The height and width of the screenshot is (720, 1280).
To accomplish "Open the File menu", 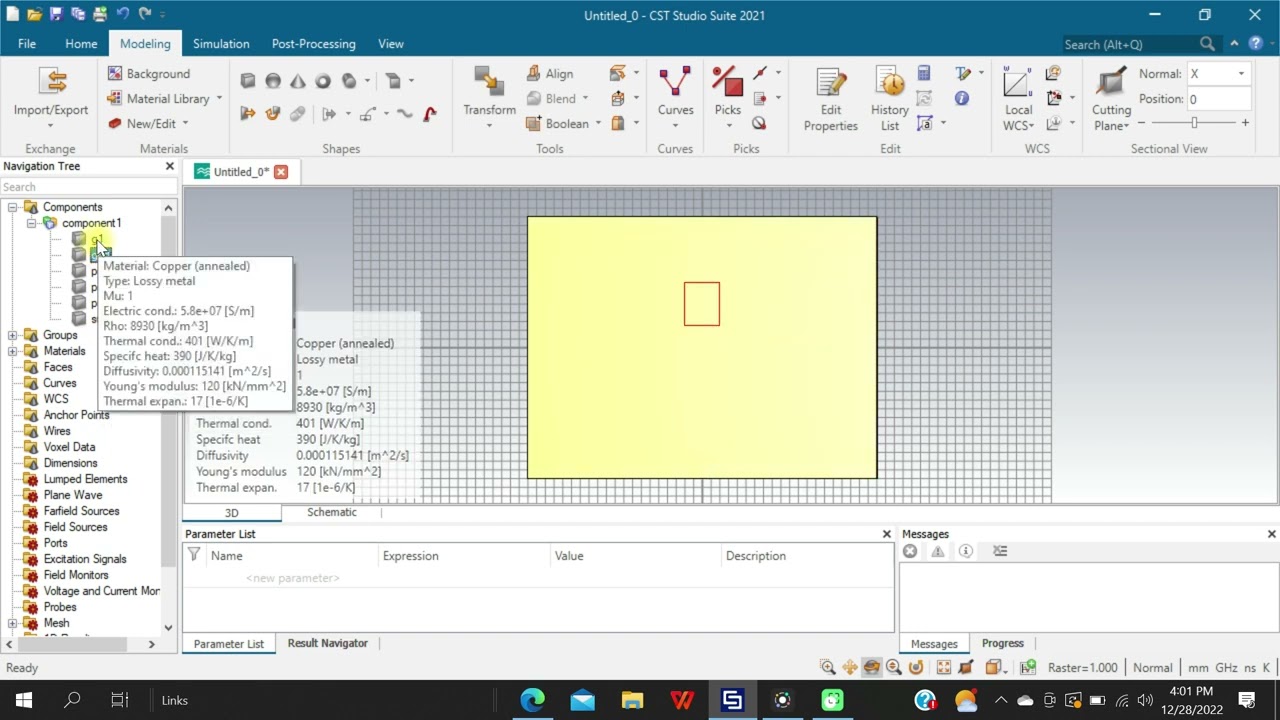I will tap(27, 44).
